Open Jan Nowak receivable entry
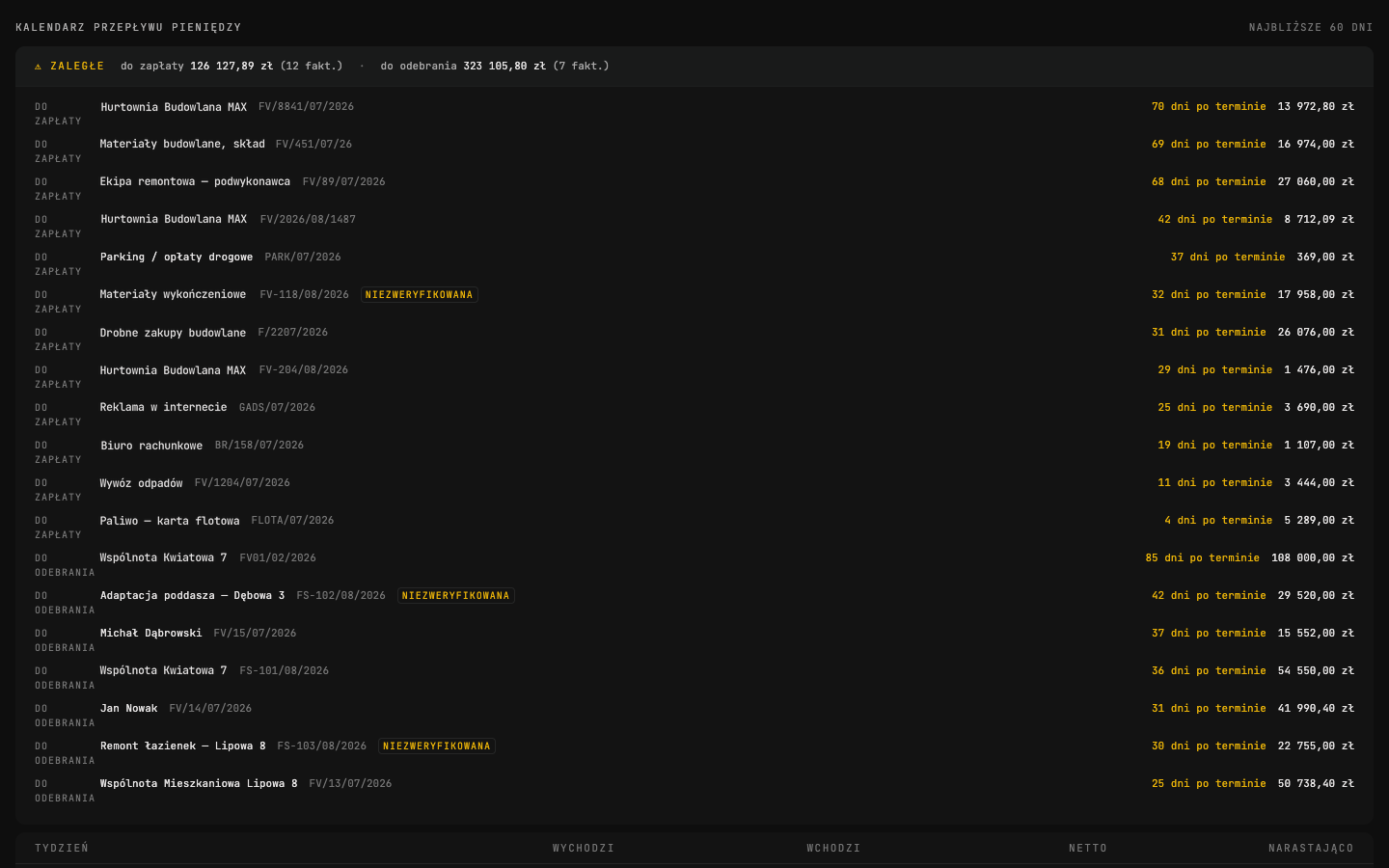Screen dimensions: 1389x868 tap(128, 709)
